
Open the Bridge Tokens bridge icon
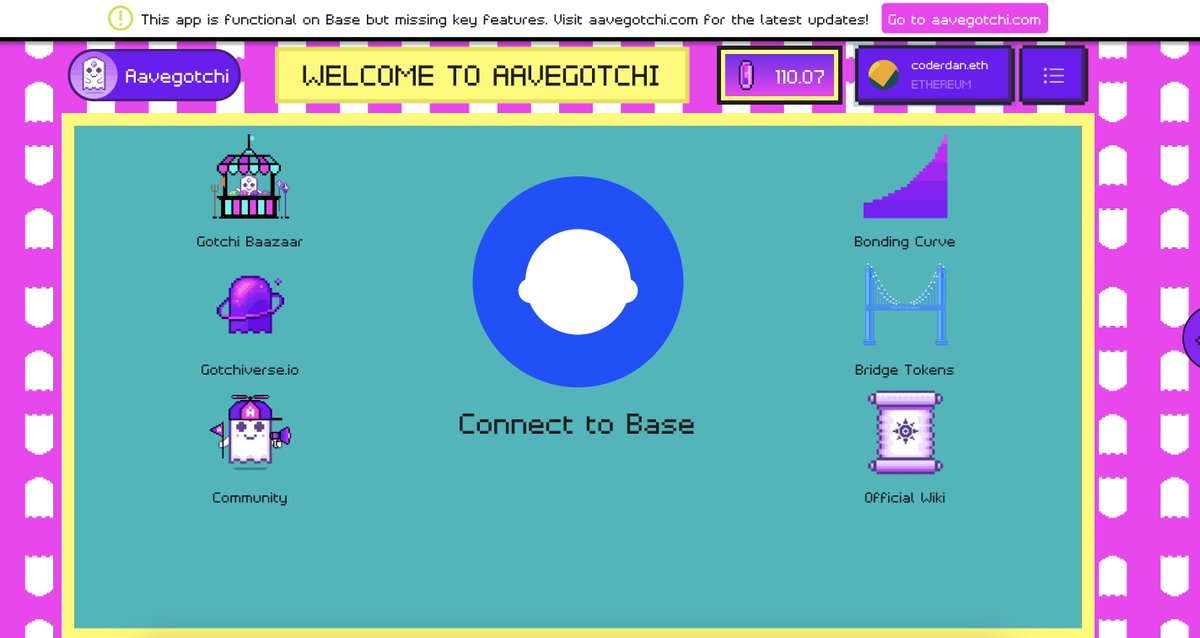(905, 305)
